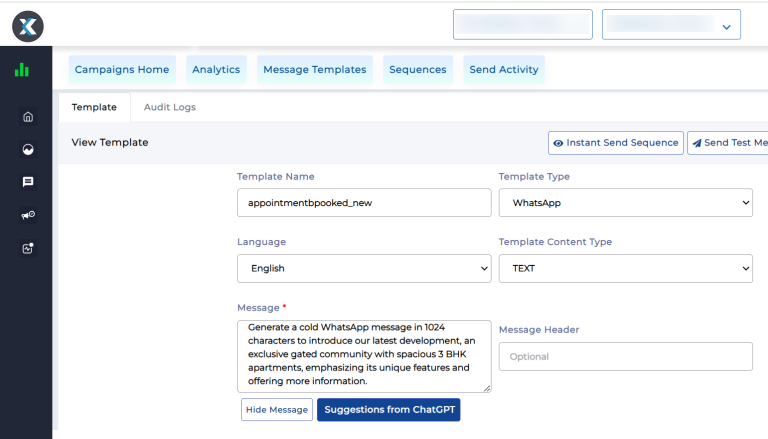The height and width of the screenshot is (439, 768).
Task: Click the View Template heading
Action: 110,143
